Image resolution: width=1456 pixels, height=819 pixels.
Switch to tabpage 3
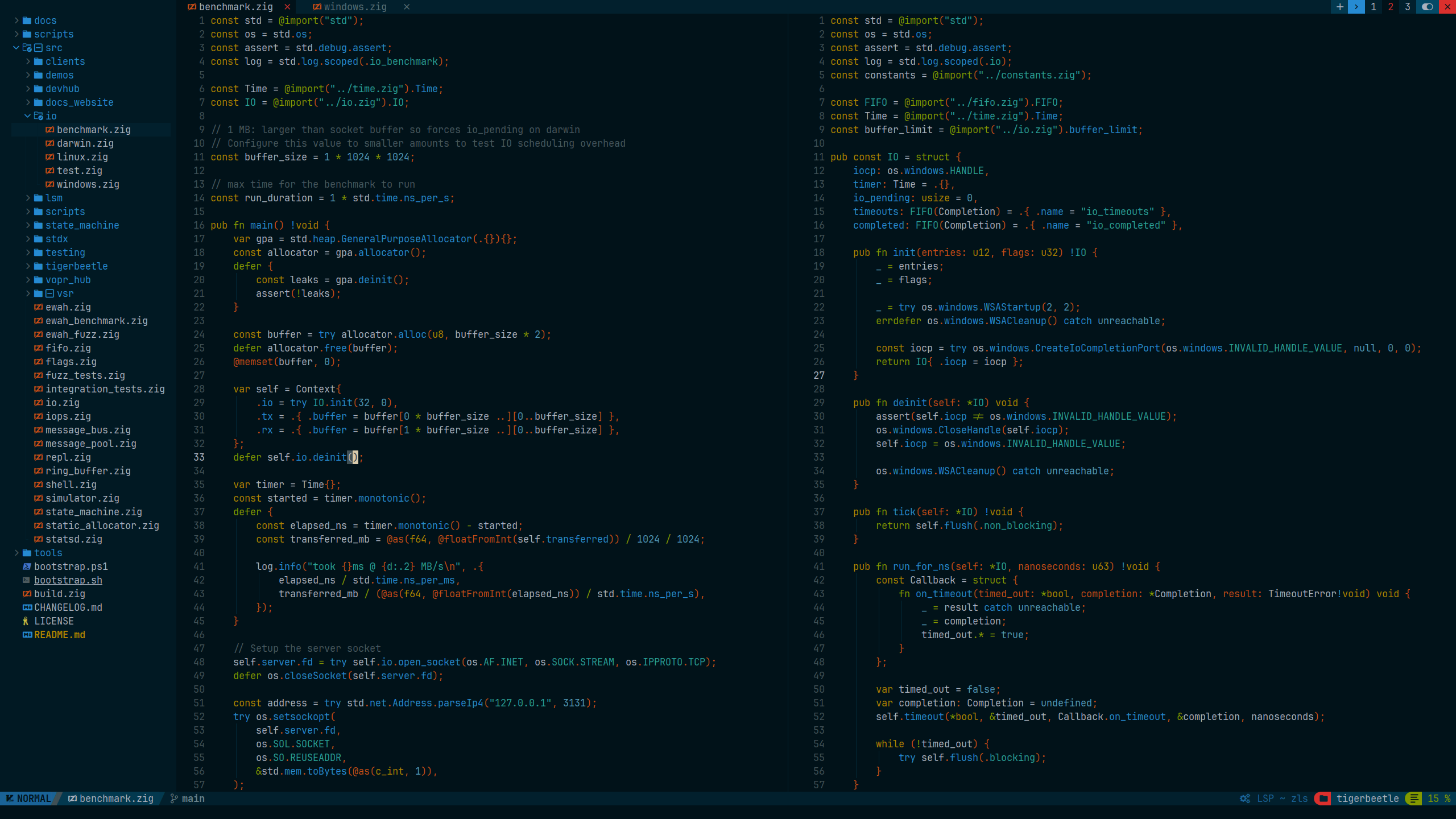pos(1408,7)
